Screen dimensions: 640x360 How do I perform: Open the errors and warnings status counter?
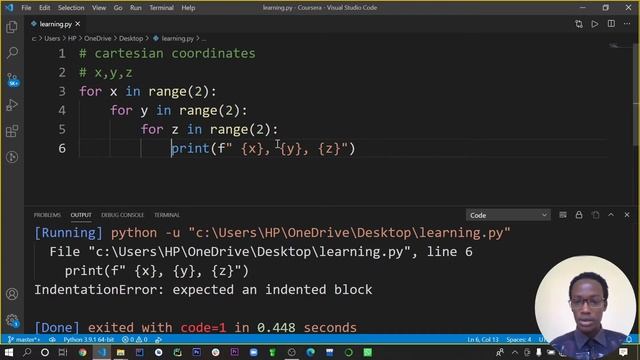(135, 340)
